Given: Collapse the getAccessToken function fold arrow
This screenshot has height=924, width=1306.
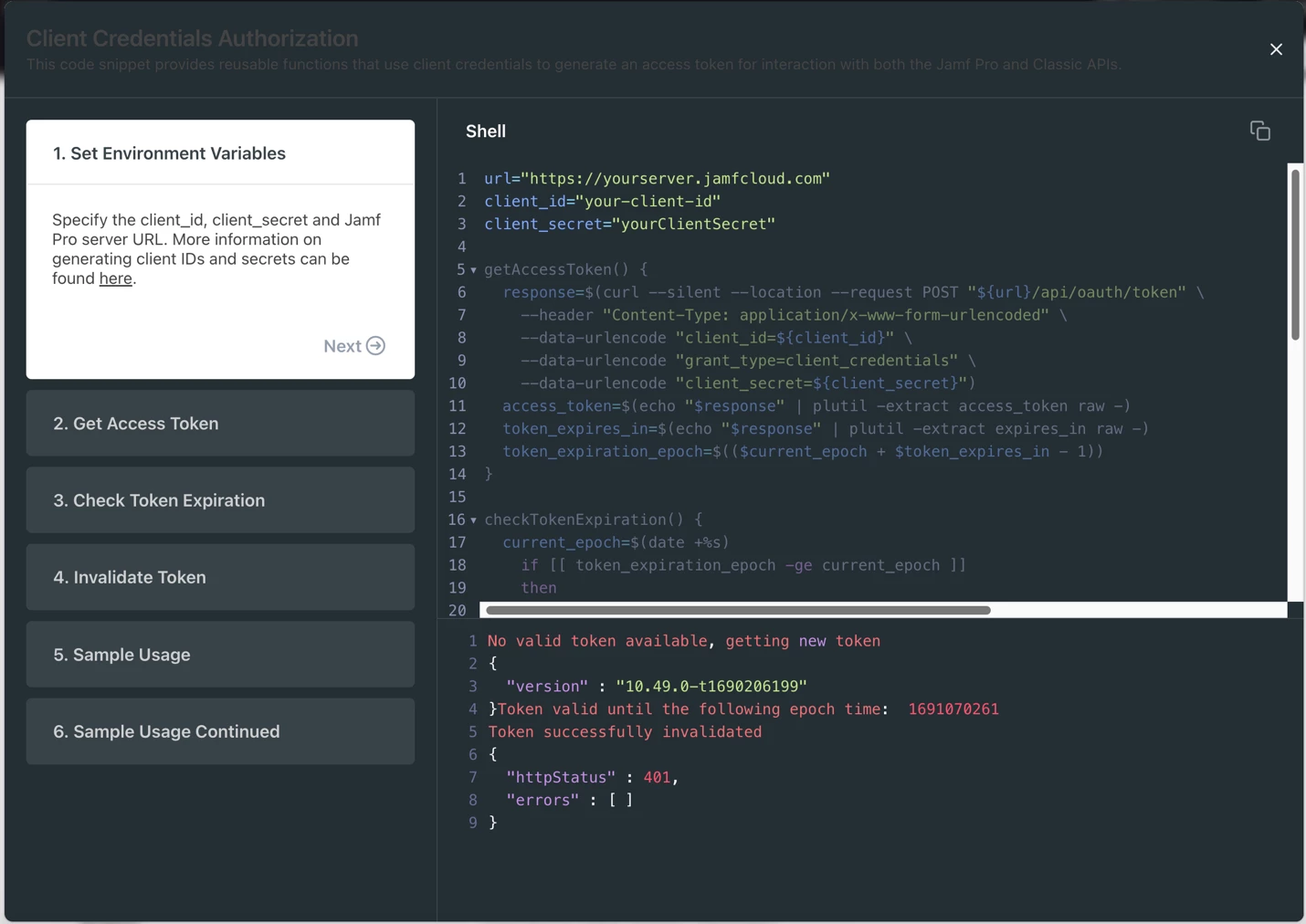Looking at the screenshot, I should tap(473, 270).
